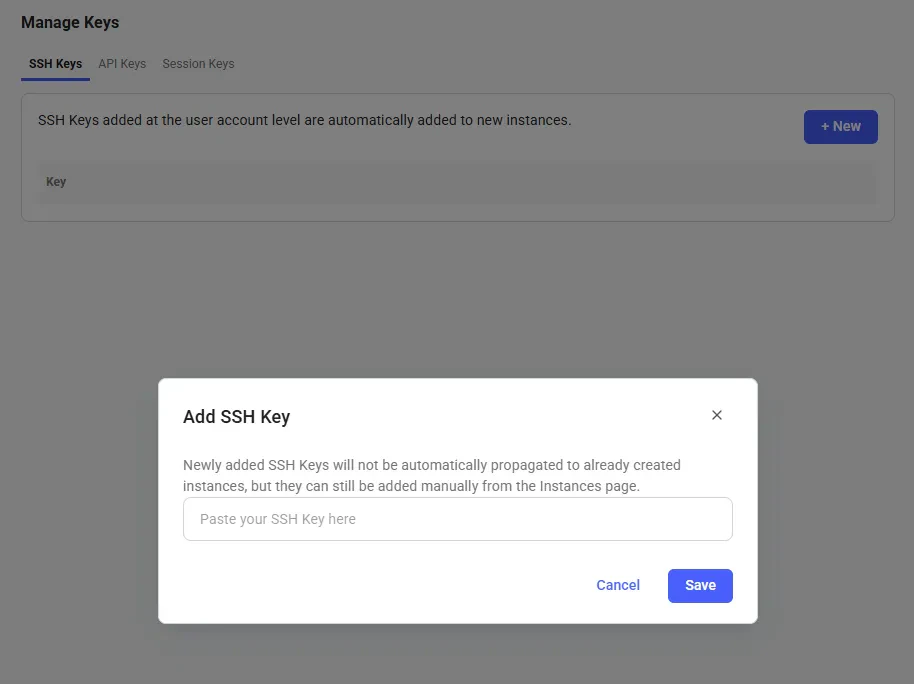914x684 pixels.
Task: Select the SSH Keys tab
Action: (x=55, y=64)
